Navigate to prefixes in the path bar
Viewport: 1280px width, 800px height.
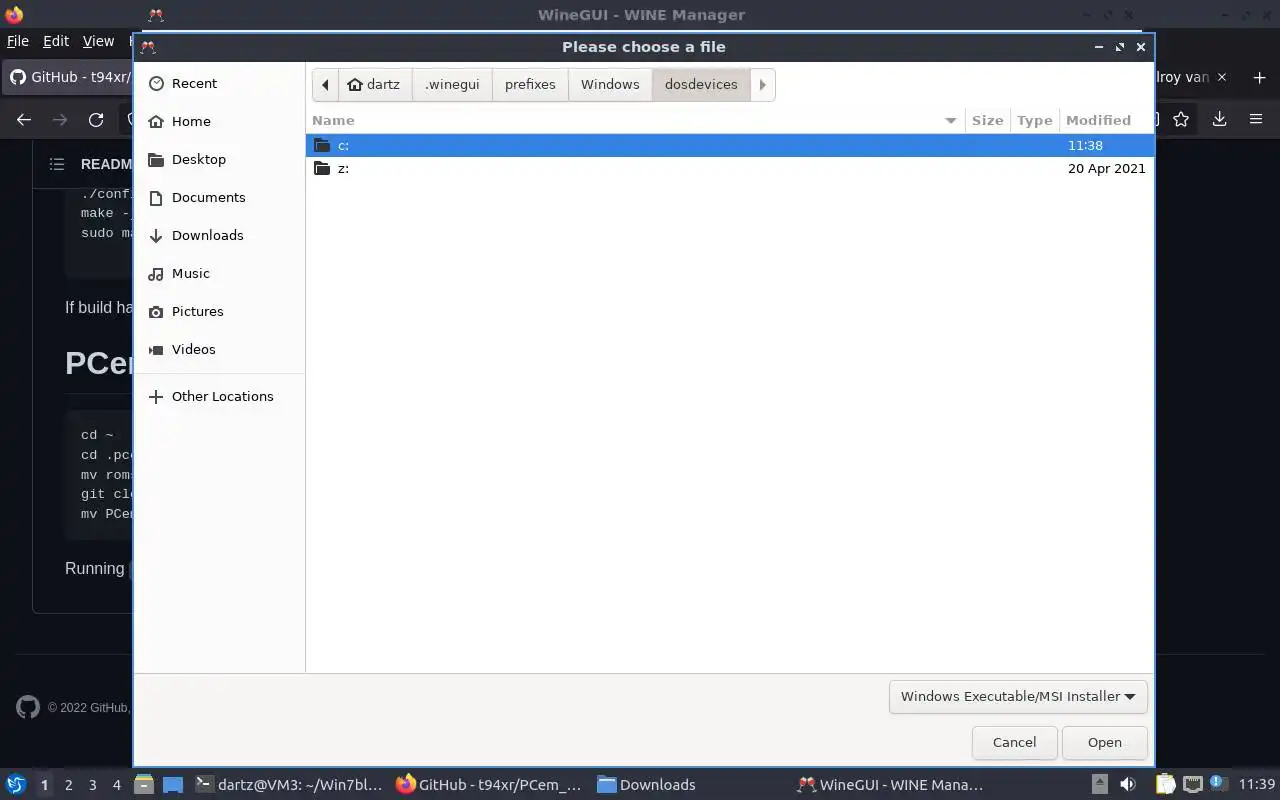(x=530, y=84)
